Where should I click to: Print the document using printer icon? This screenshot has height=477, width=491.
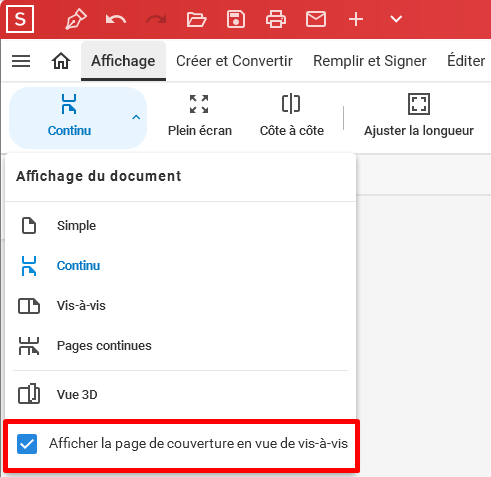[x=276, y=19]
